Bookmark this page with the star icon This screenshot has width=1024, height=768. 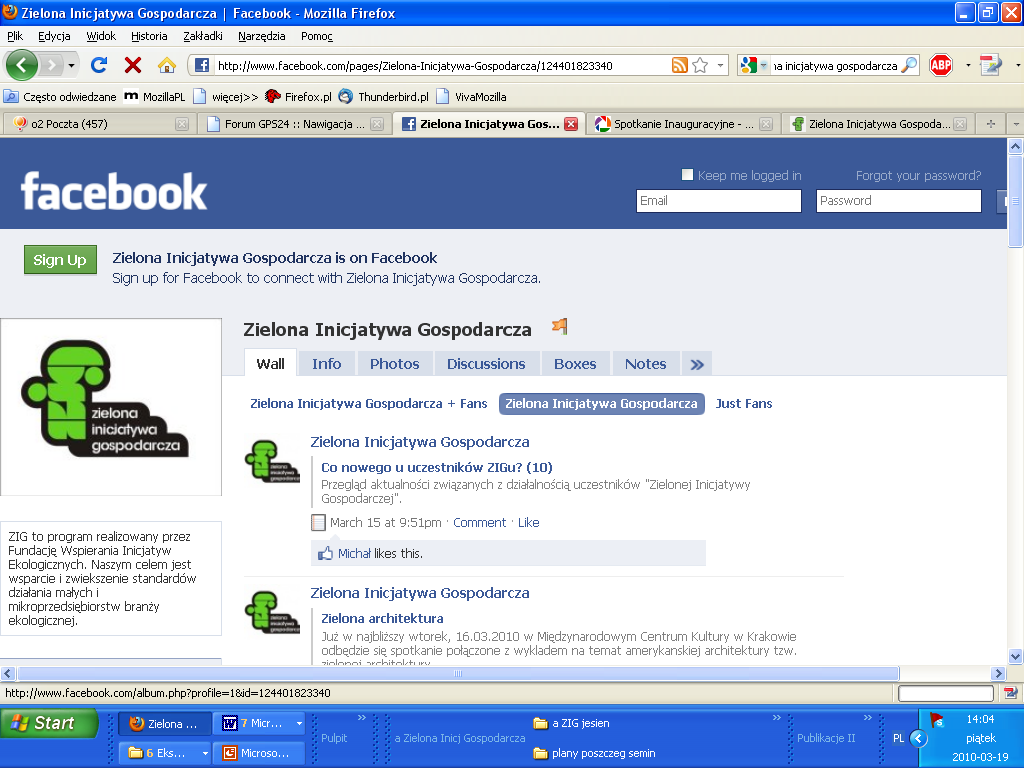700,65
